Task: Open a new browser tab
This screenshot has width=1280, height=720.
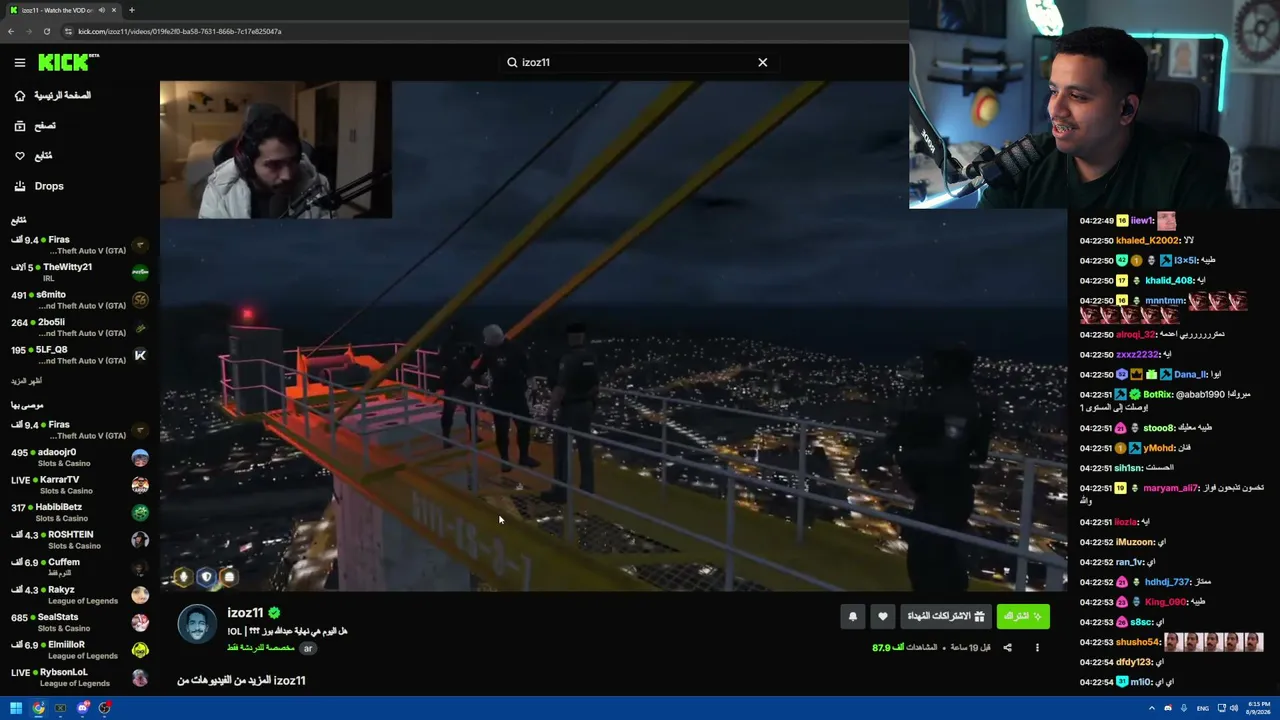Action: 131,10
